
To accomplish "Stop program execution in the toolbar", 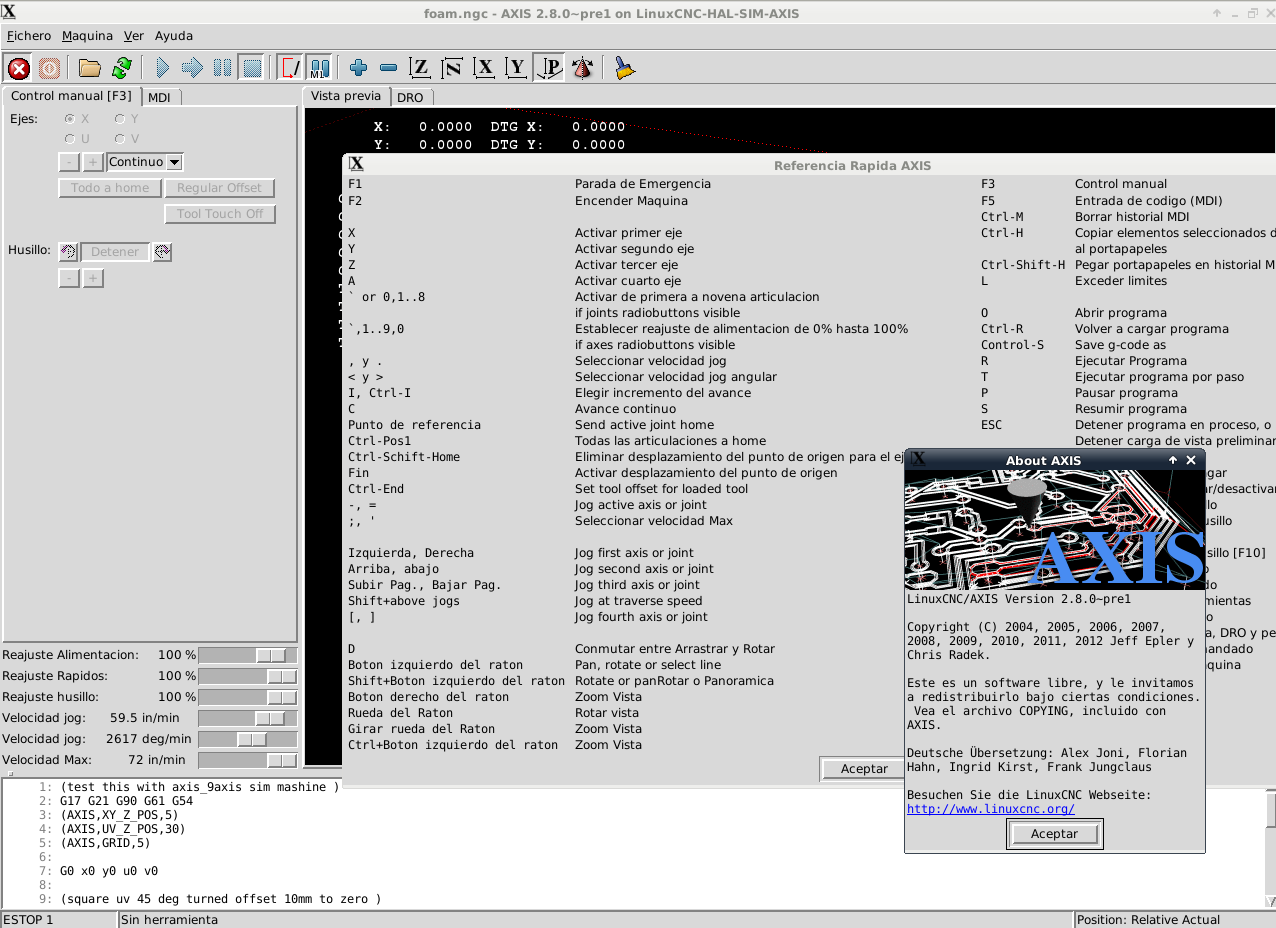I will (252, 68).
